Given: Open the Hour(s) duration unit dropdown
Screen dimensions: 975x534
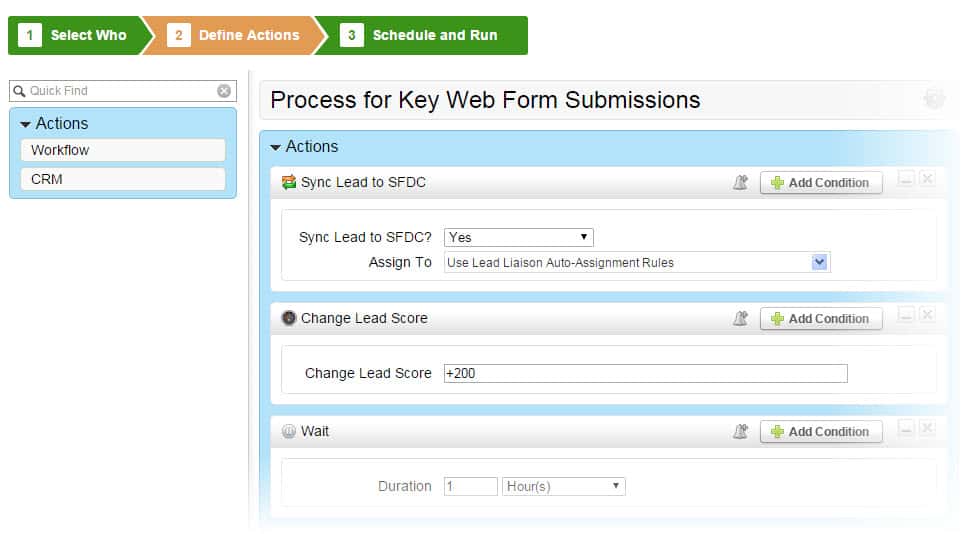Looking at the screenshot, I should (x=563, y=486).
